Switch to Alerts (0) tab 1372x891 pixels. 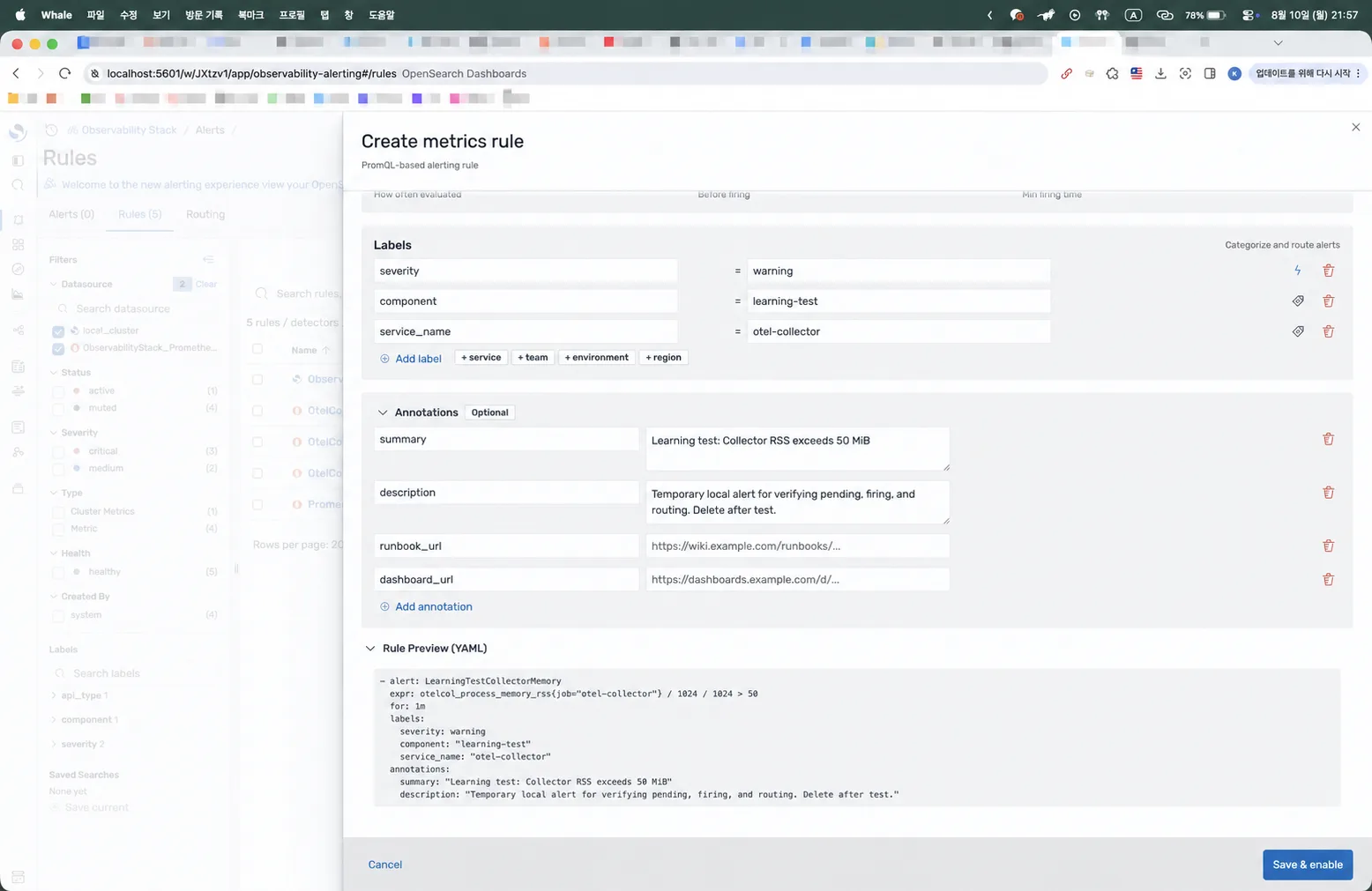71,214
